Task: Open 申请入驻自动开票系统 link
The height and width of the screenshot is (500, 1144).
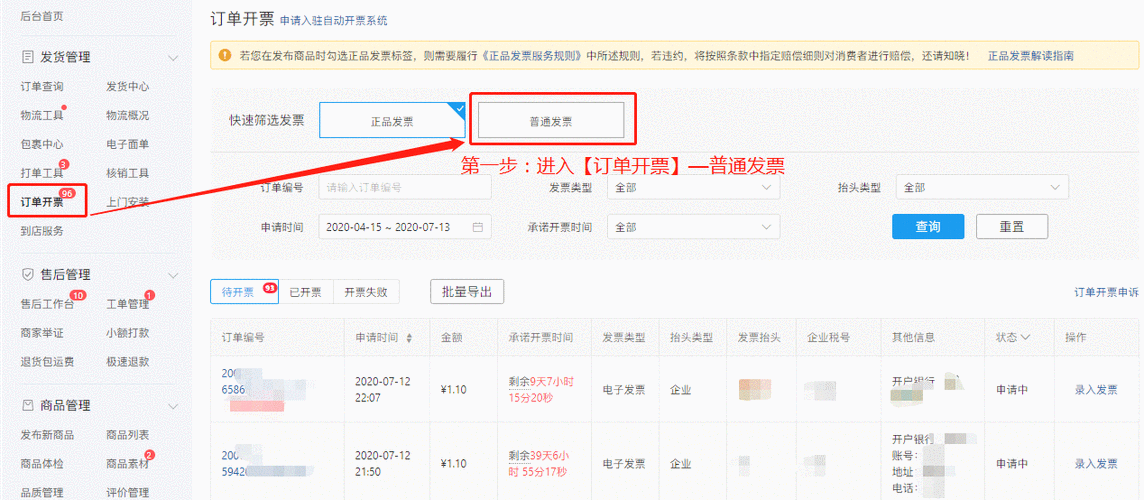Action: (x=333, y=20)
